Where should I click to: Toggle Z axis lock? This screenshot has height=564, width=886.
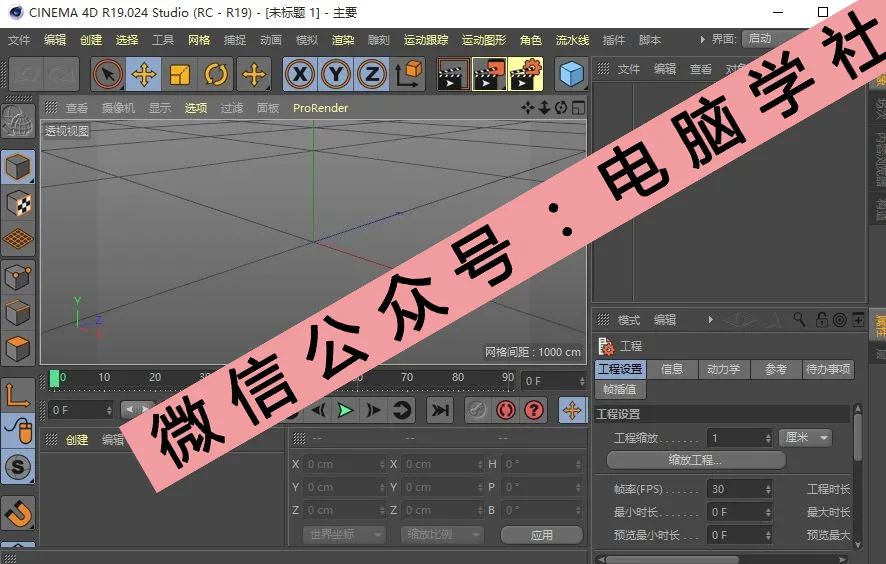point(372,74)
